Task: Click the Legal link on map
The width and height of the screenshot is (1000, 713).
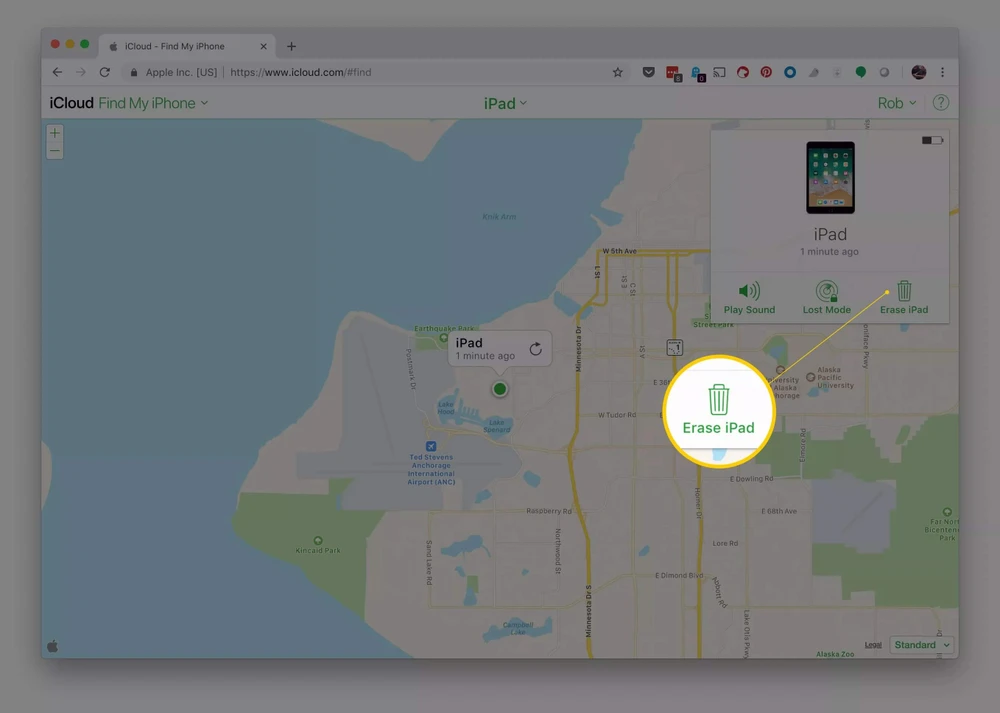Action: point(873,645)
